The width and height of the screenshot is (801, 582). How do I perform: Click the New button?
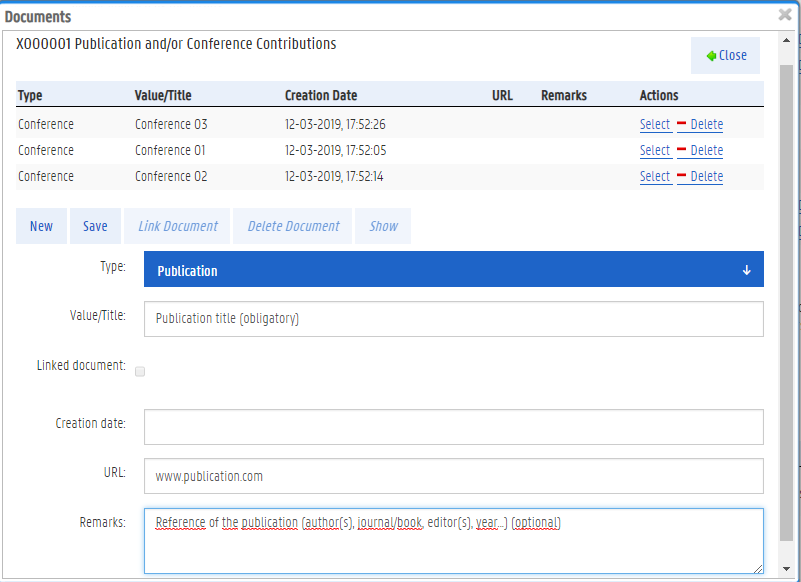[x=41, y=226]
